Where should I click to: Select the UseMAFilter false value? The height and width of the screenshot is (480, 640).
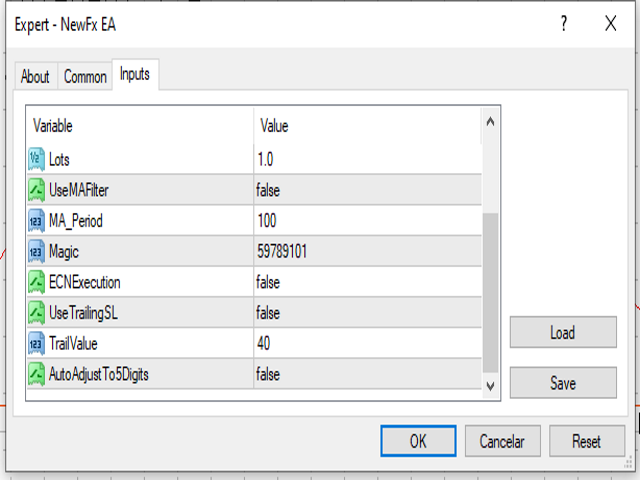368,190
